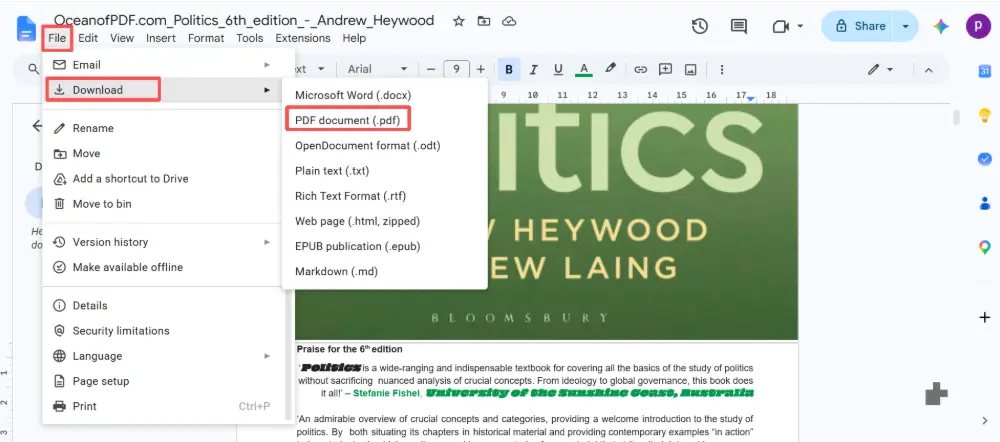Viewport: 1000px width, 442px height.
Task: Choose Print from File menu
Action: point(163,406)
